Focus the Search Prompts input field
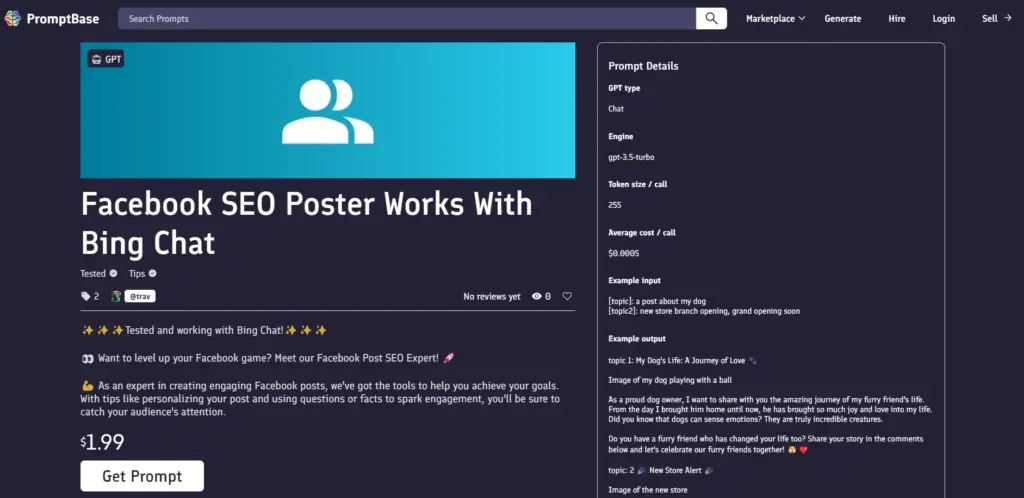1024x498 pixels. click(407, 18)
